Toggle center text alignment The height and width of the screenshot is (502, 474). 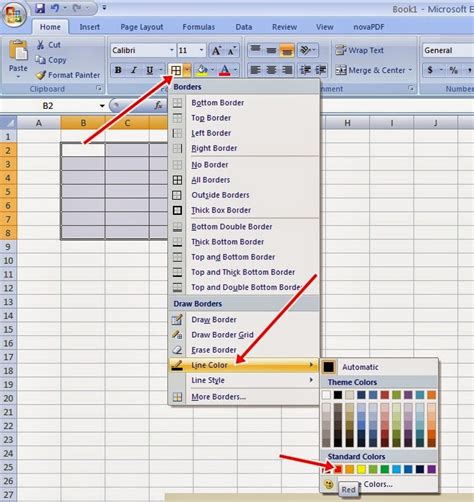(x=271, y=70)
